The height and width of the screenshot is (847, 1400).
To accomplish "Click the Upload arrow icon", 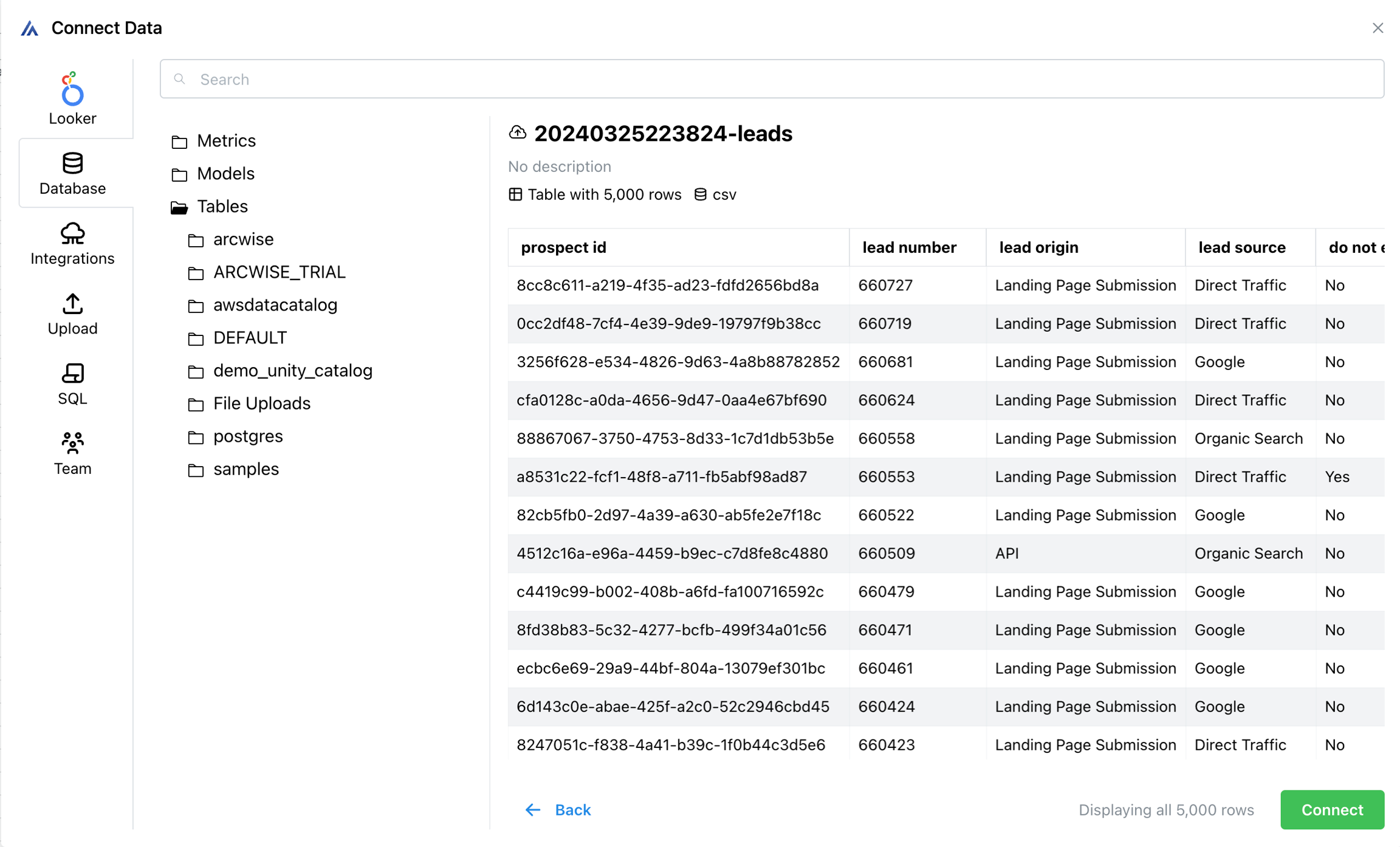I will click(72, 303).
